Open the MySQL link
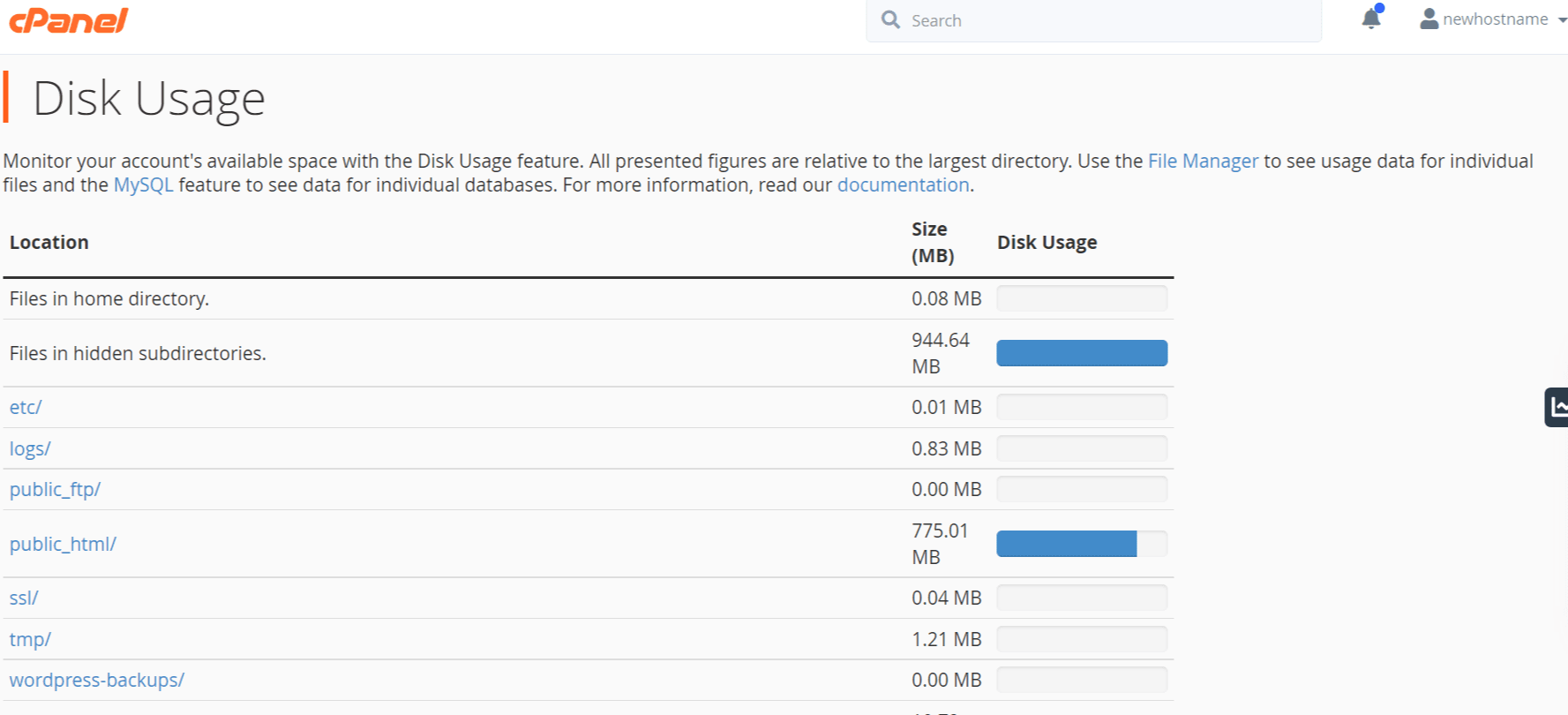 [x=144, y=184]
